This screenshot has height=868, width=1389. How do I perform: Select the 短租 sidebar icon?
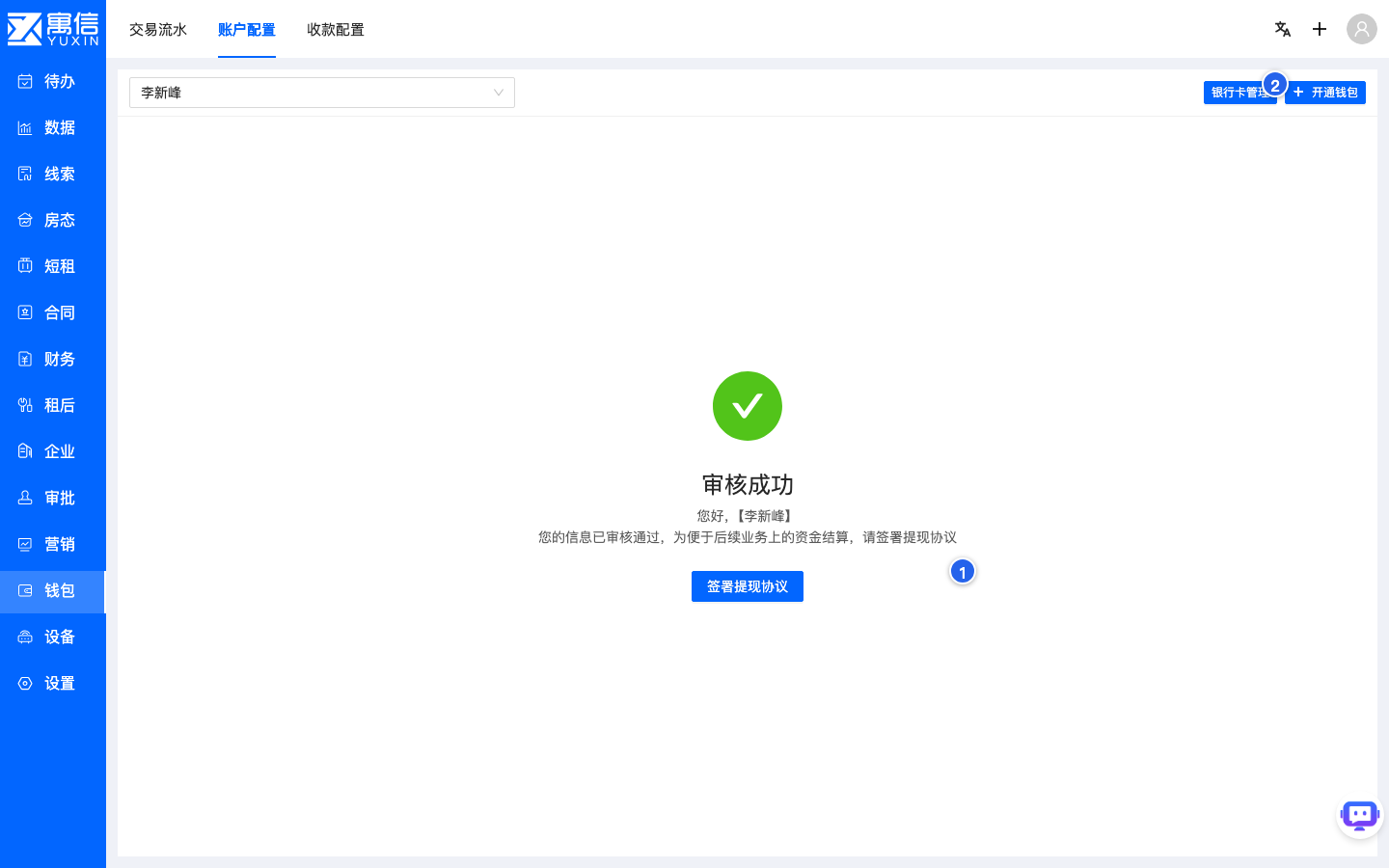pos(25,266)
